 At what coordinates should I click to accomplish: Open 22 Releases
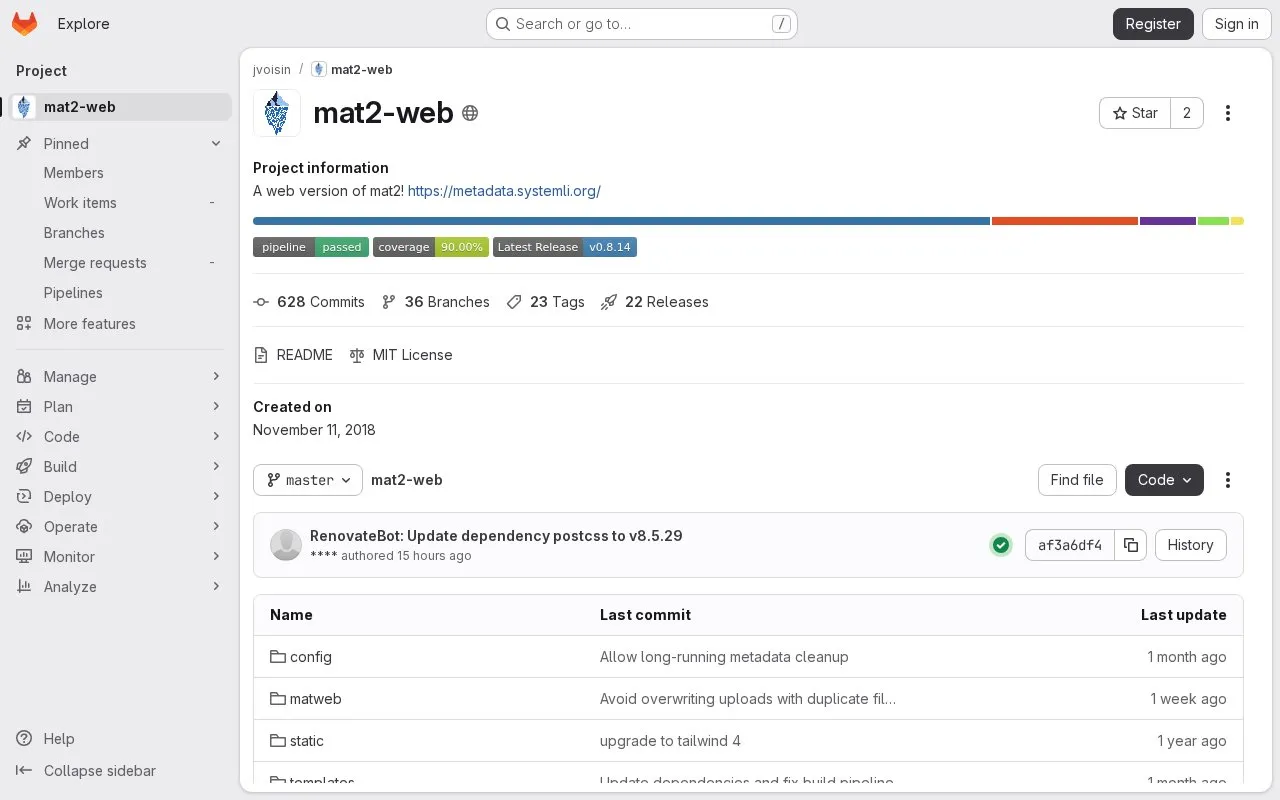(655, 302)
